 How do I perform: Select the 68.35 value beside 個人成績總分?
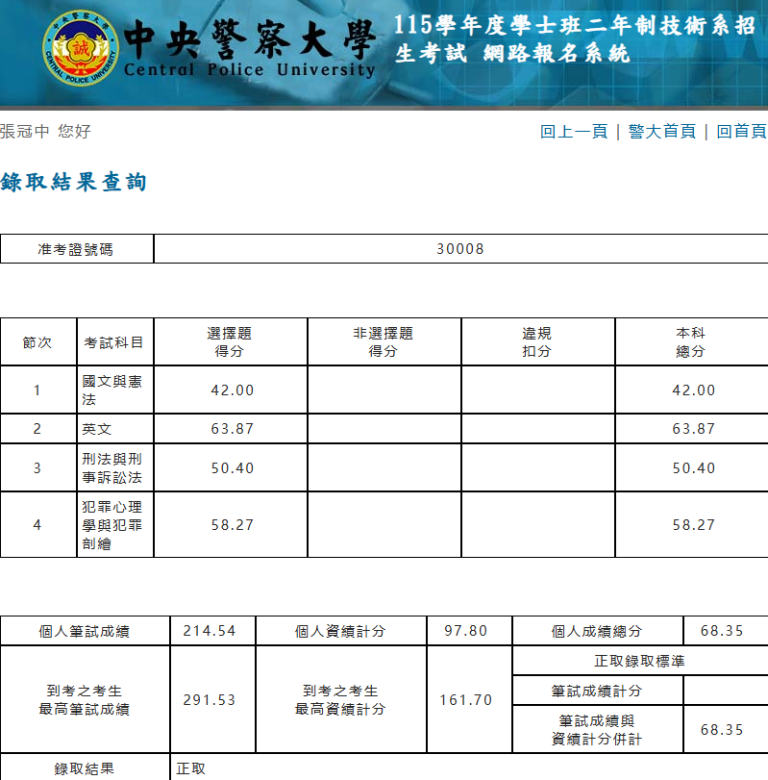click(x=722, y=631)
